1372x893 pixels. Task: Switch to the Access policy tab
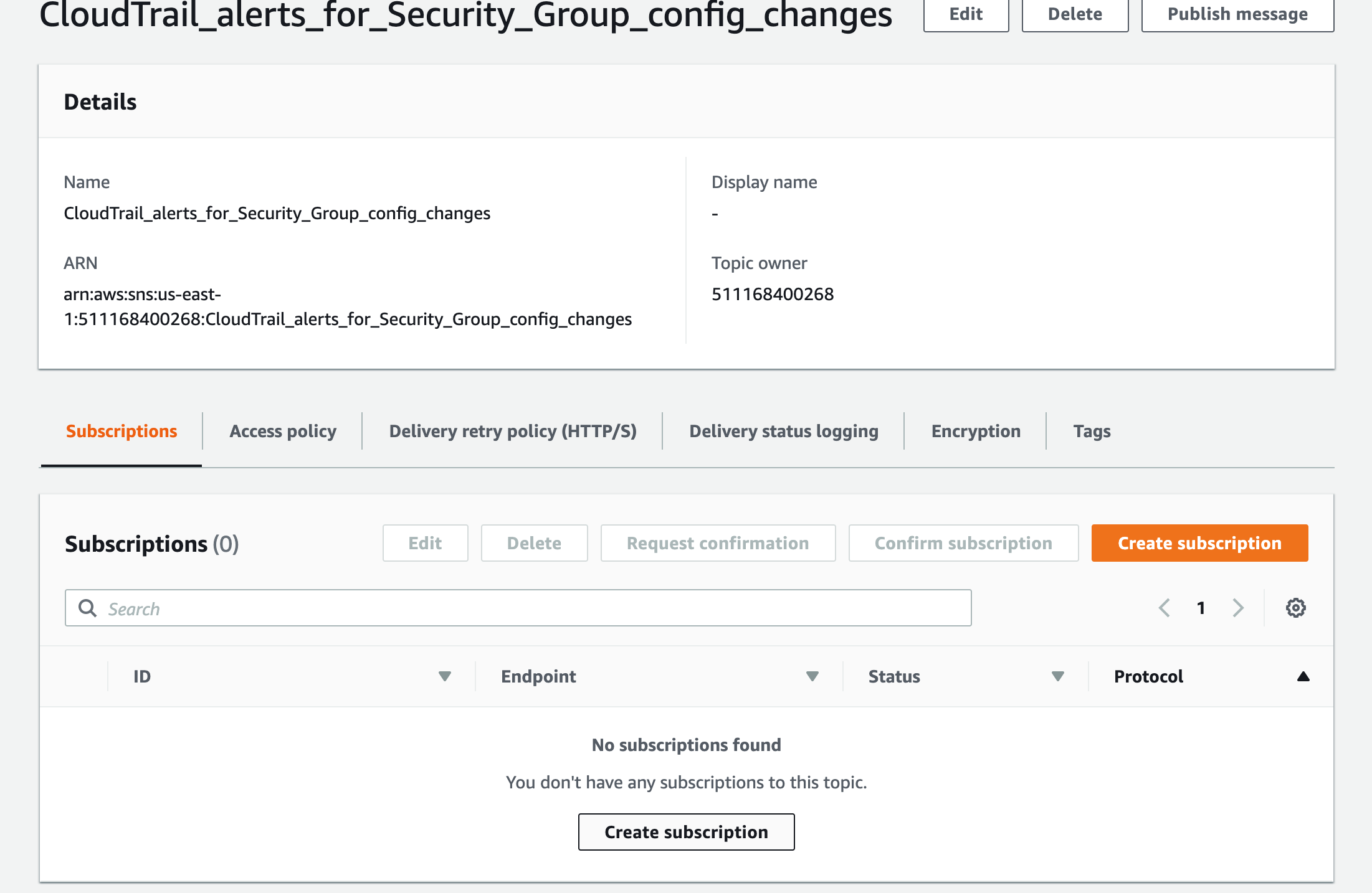(283, 431)
